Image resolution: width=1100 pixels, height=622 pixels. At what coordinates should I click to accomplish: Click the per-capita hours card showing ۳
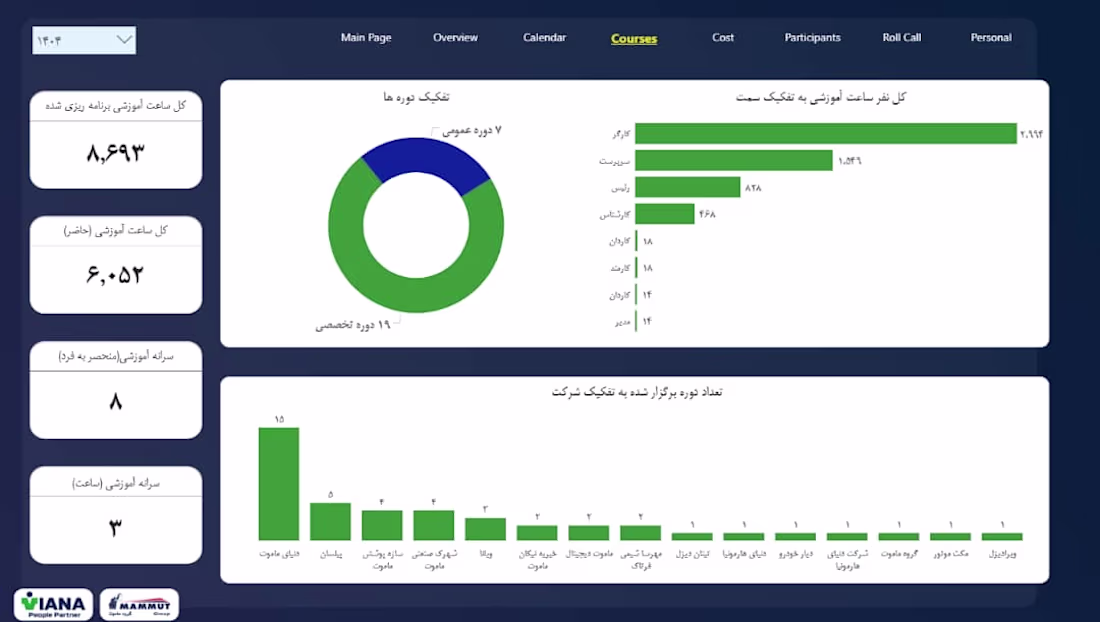click(116, 515)
